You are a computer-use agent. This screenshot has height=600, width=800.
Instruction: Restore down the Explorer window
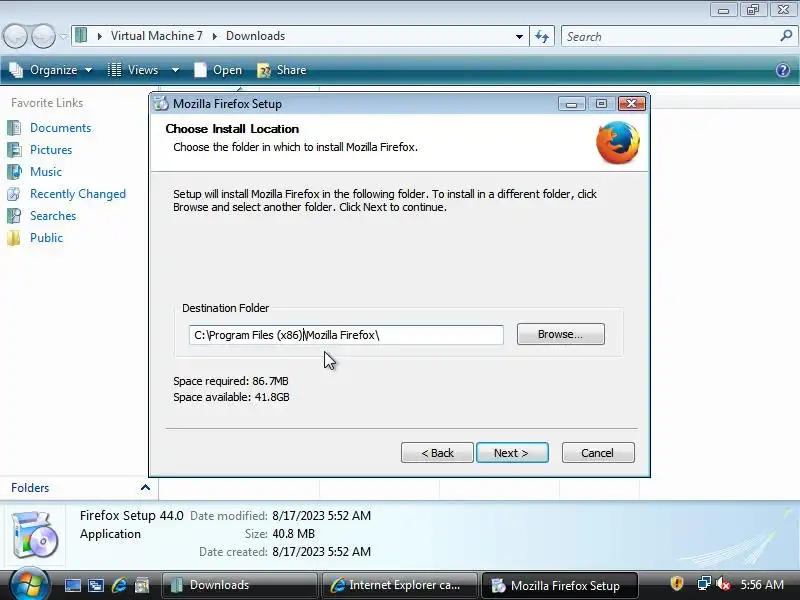click(x=753, y=9)
